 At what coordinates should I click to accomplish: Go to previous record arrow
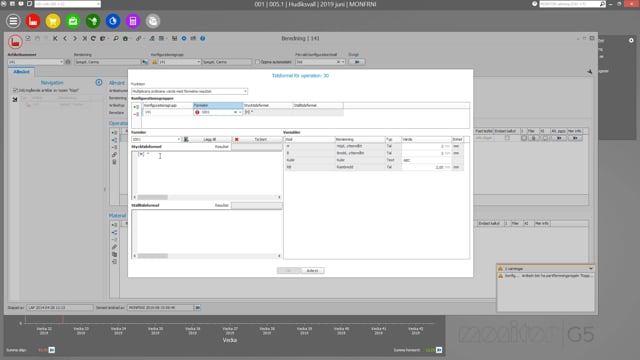65,38
